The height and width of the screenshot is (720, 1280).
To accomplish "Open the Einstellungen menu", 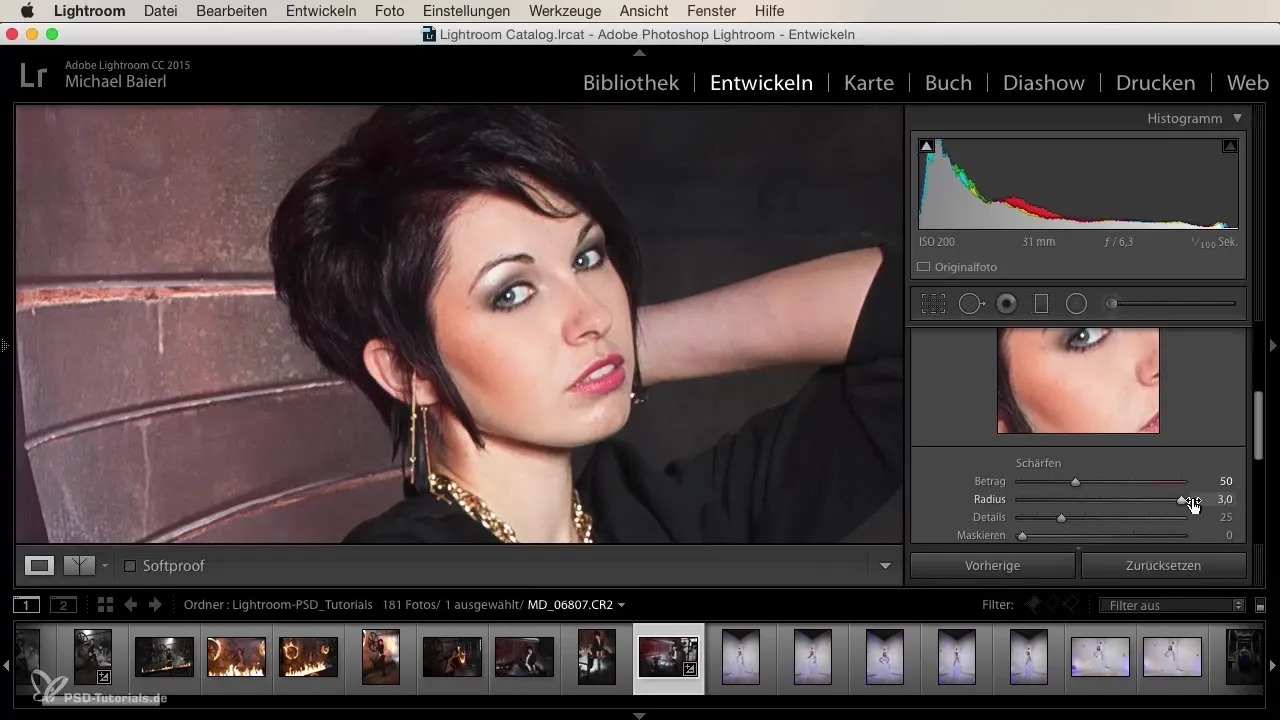I will [x=467, y=11].
